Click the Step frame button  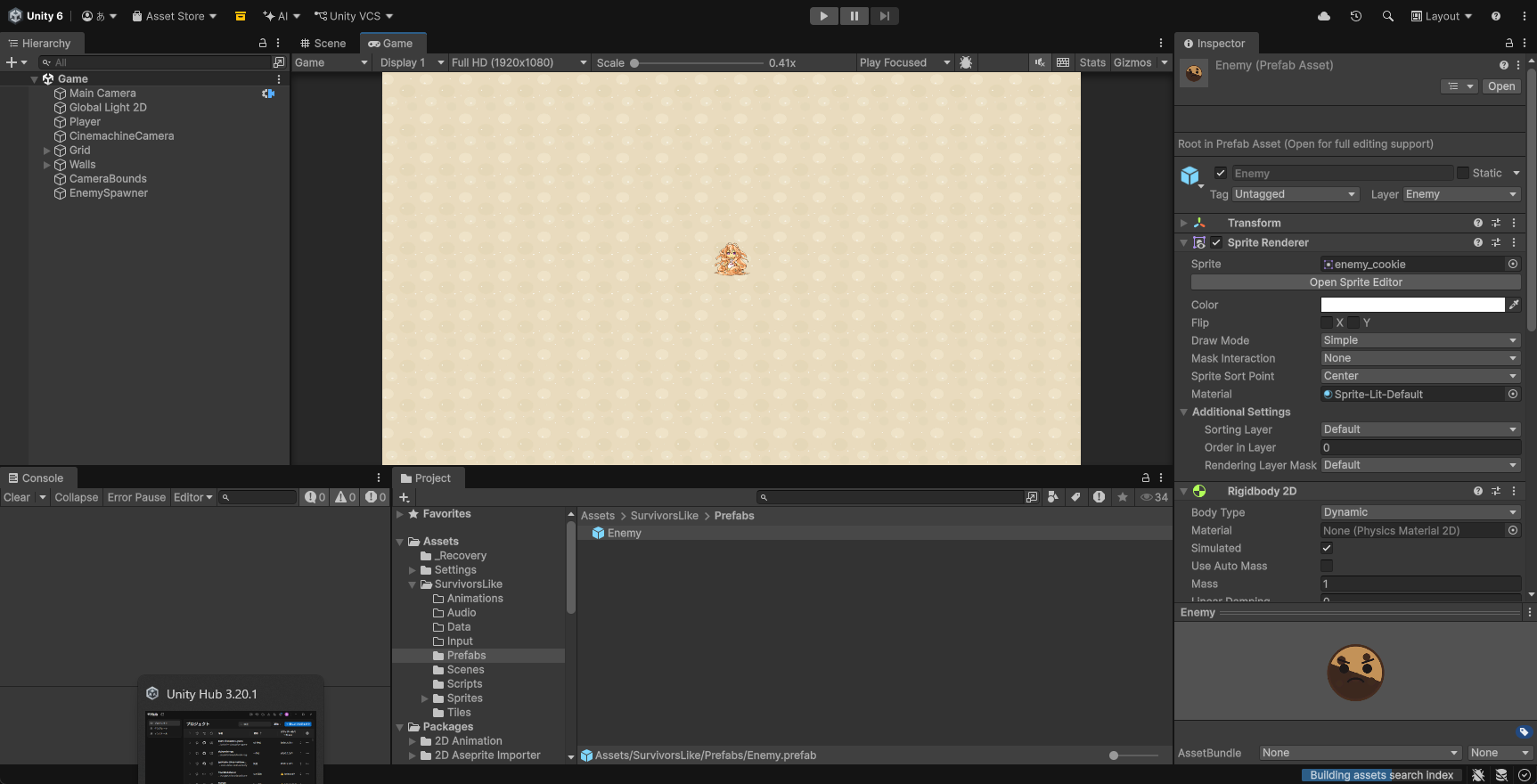(x=884, y=16)
